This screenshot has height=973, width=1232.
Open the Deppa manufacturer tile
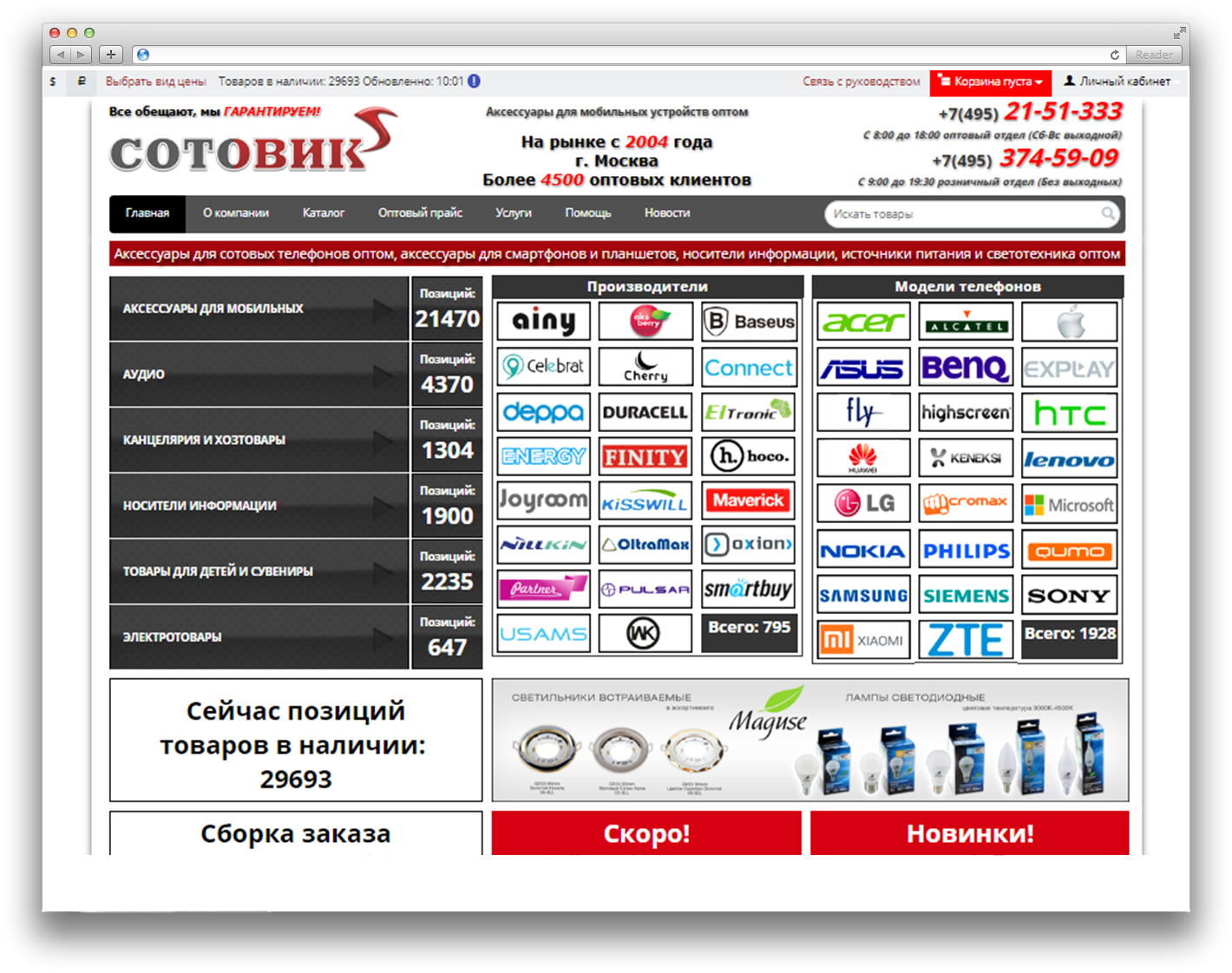click(x=544, y=412)
